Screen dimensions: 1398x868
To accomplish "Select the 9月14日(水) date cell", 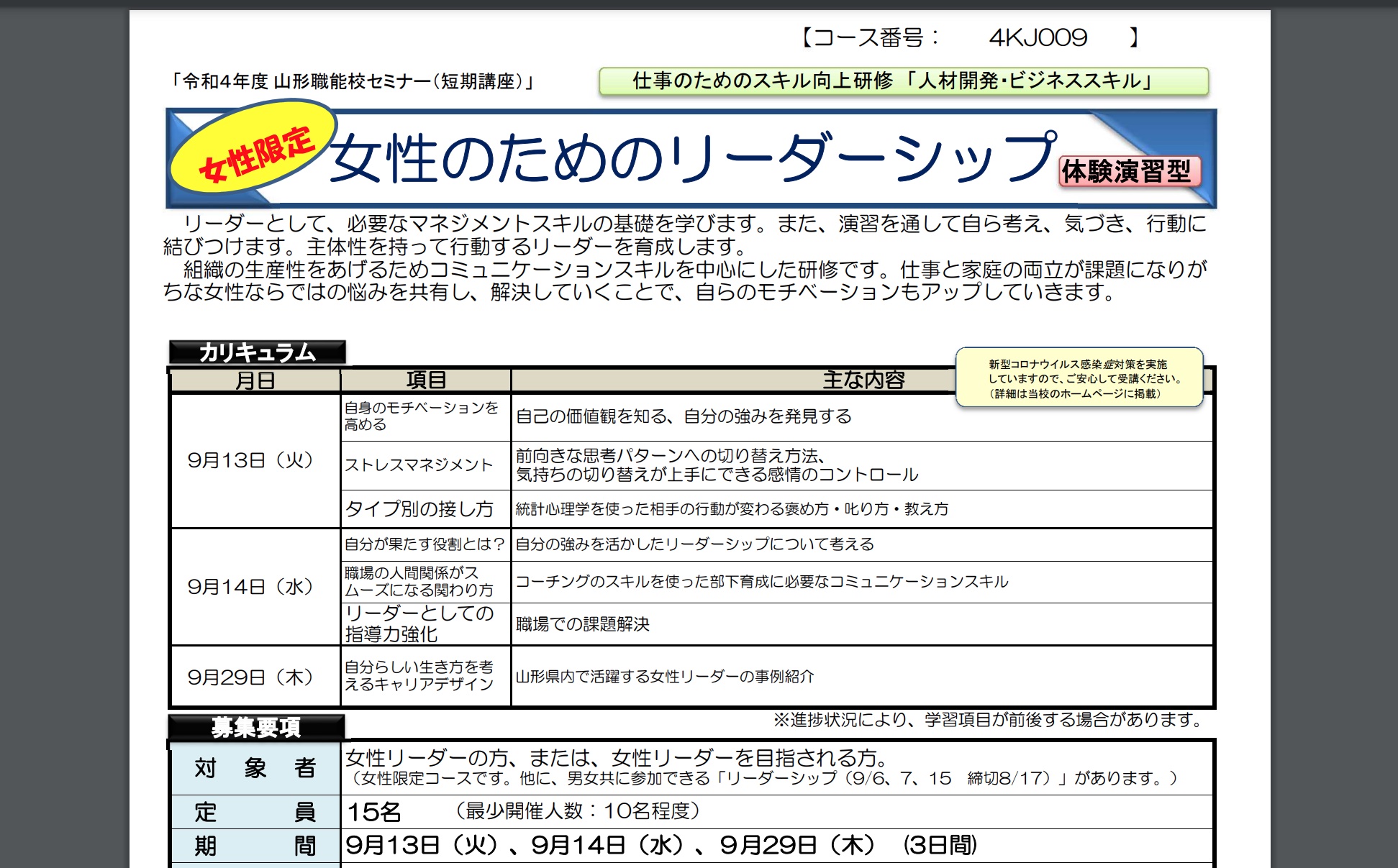I will click(x=250, y=587).
